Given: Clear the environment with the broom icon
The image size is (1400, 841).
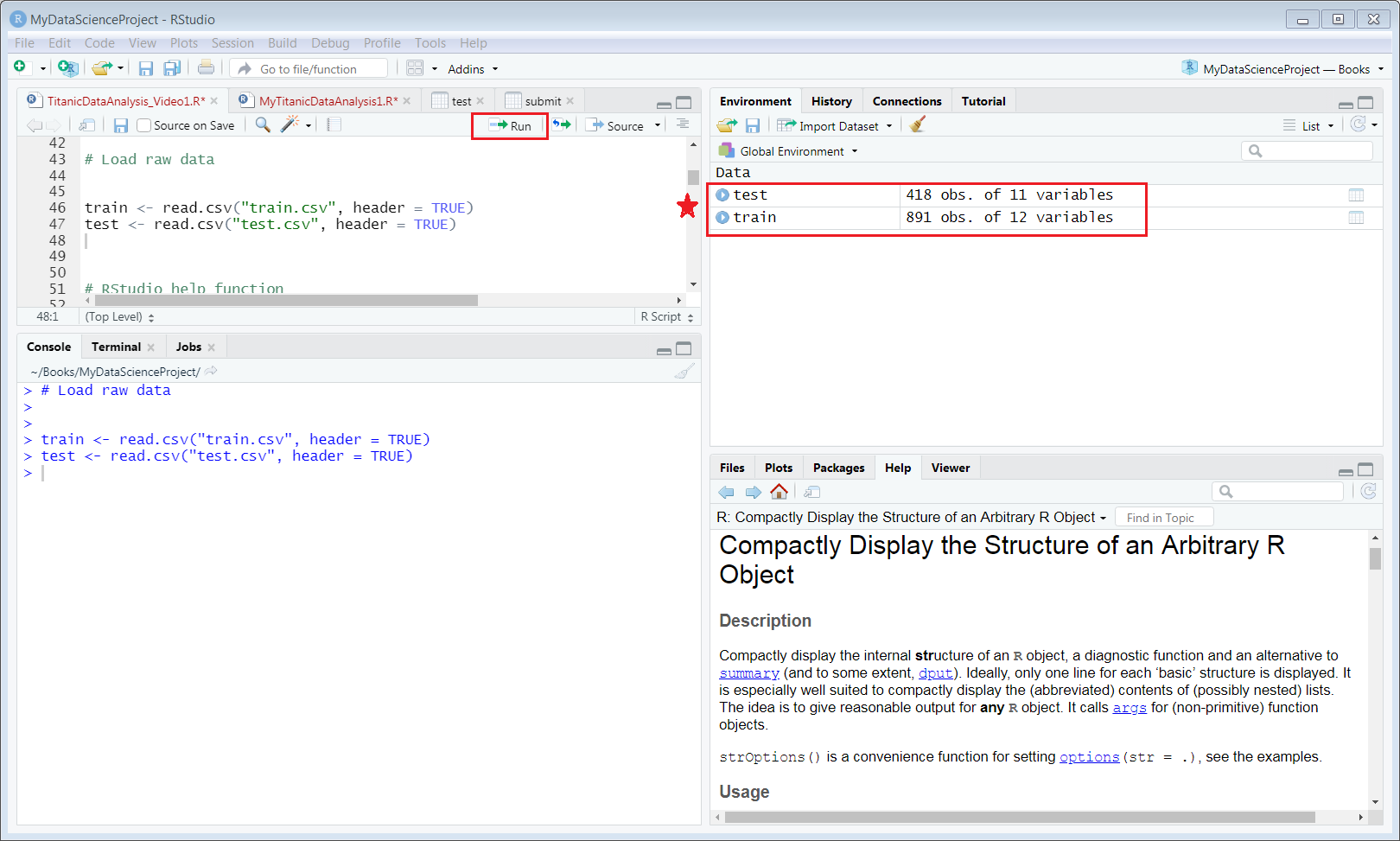Looking at the screenshot, I should tap(918, 125).
